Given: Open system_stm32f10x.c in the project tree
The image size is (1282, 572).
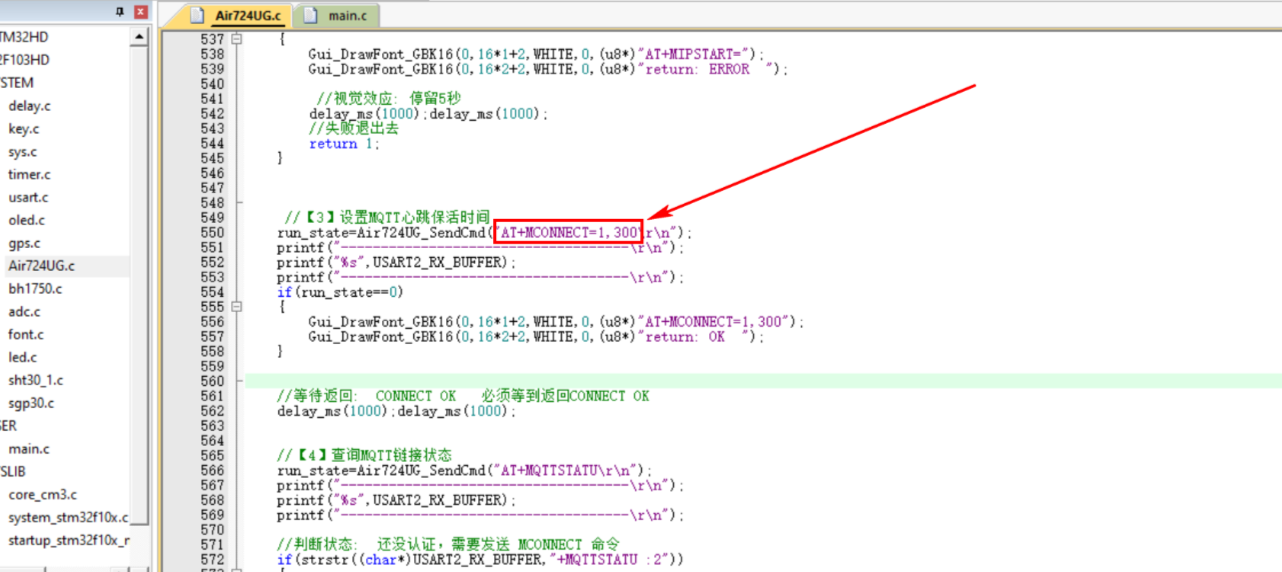Looking at the screenshot, I should (x=68, y=517).
